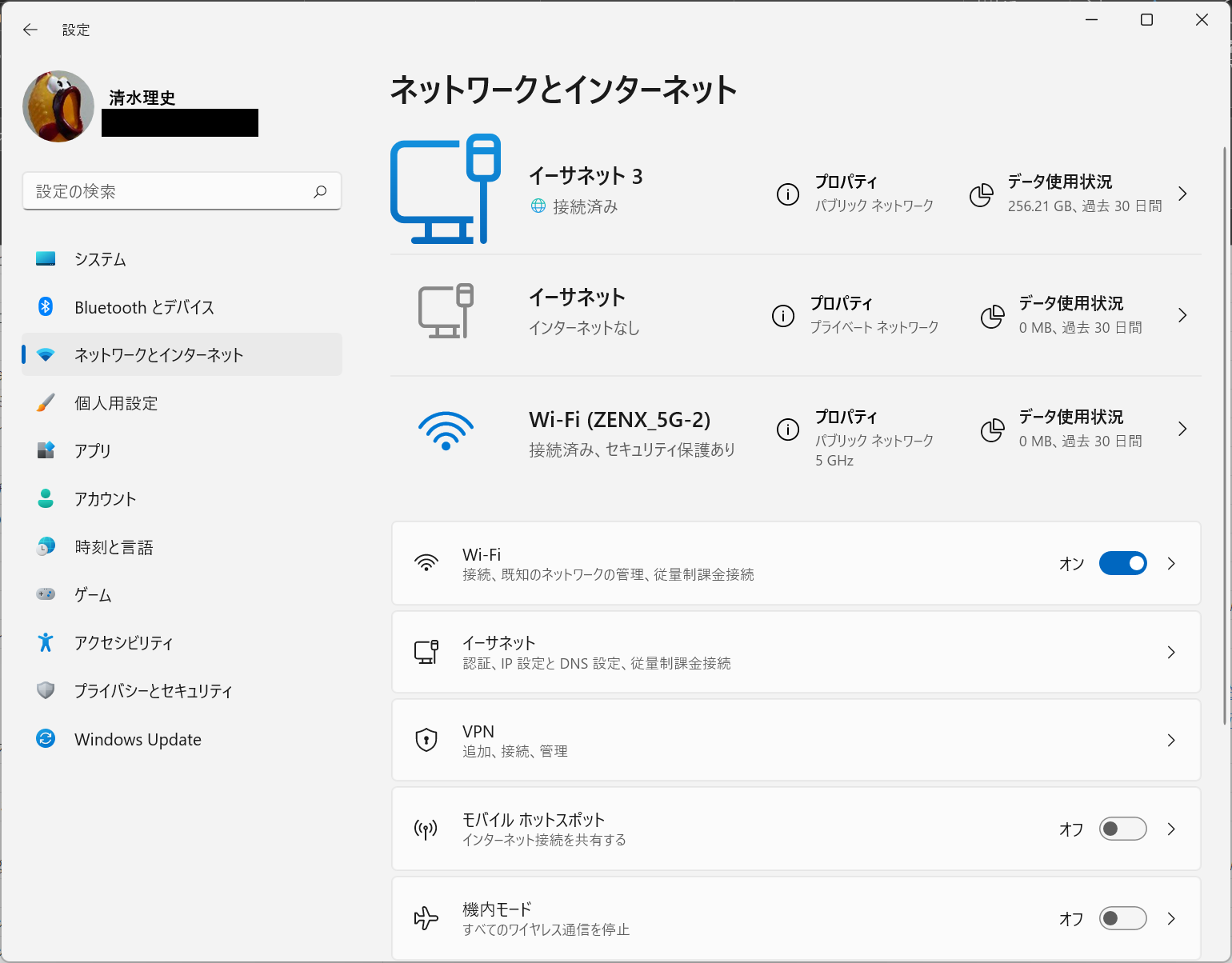Enable モバイル ホットスポット
1232x963 pixels.
click(x=1122, y=829)
